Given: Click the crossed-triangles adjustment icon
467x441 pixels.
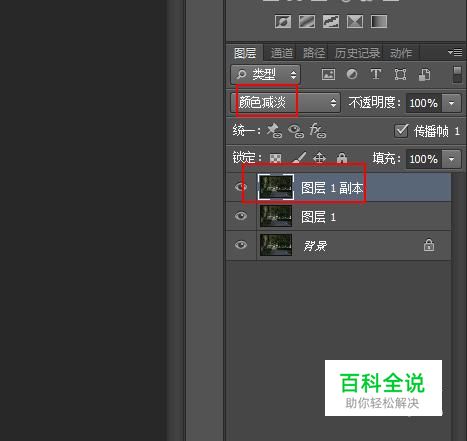Looking at the screenshot, I should 355,22.
